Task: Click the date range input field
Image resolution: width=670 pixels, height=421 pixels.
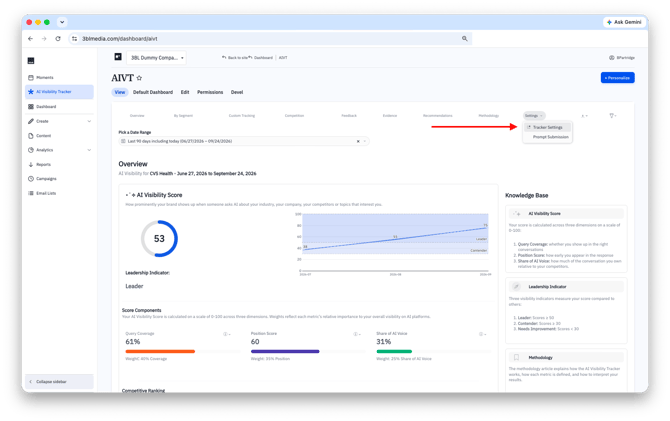Action: [x=244, y=141]
